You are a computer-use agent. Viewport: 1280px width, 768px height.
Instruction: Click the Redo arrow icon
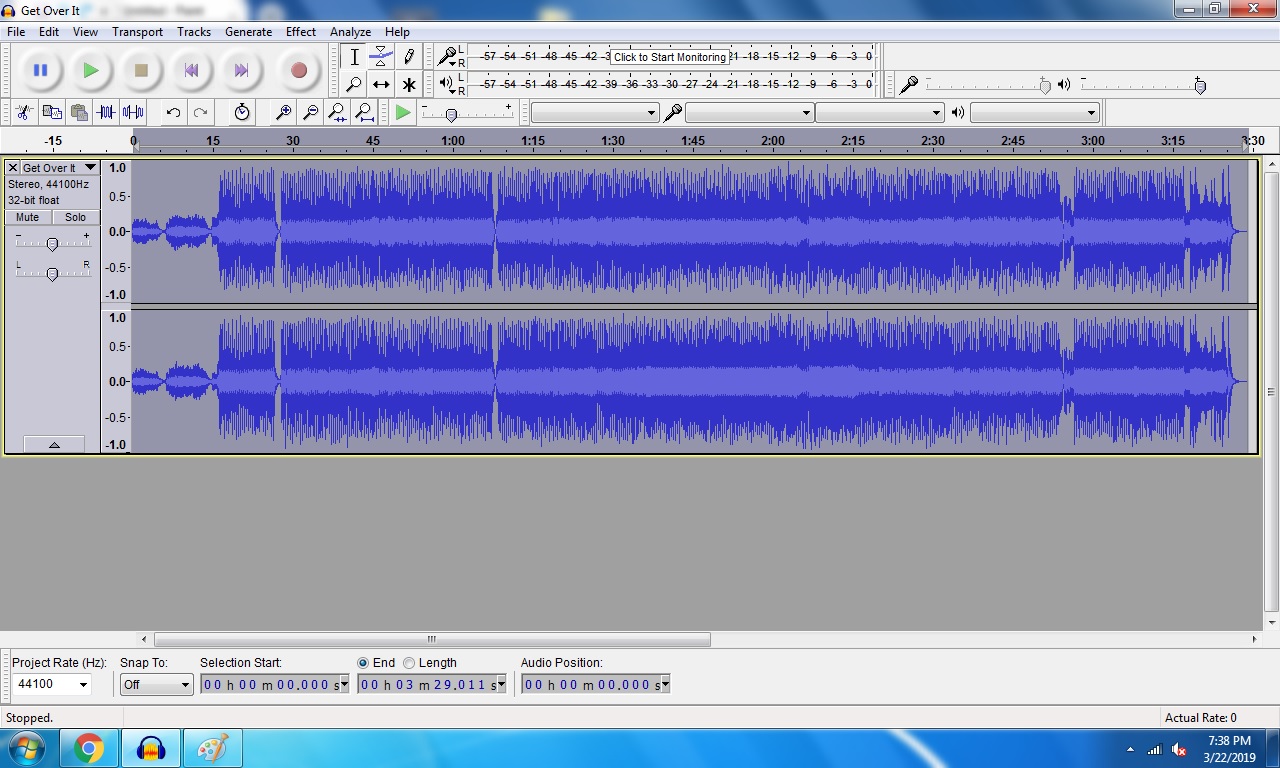click(x=201, y=113)
